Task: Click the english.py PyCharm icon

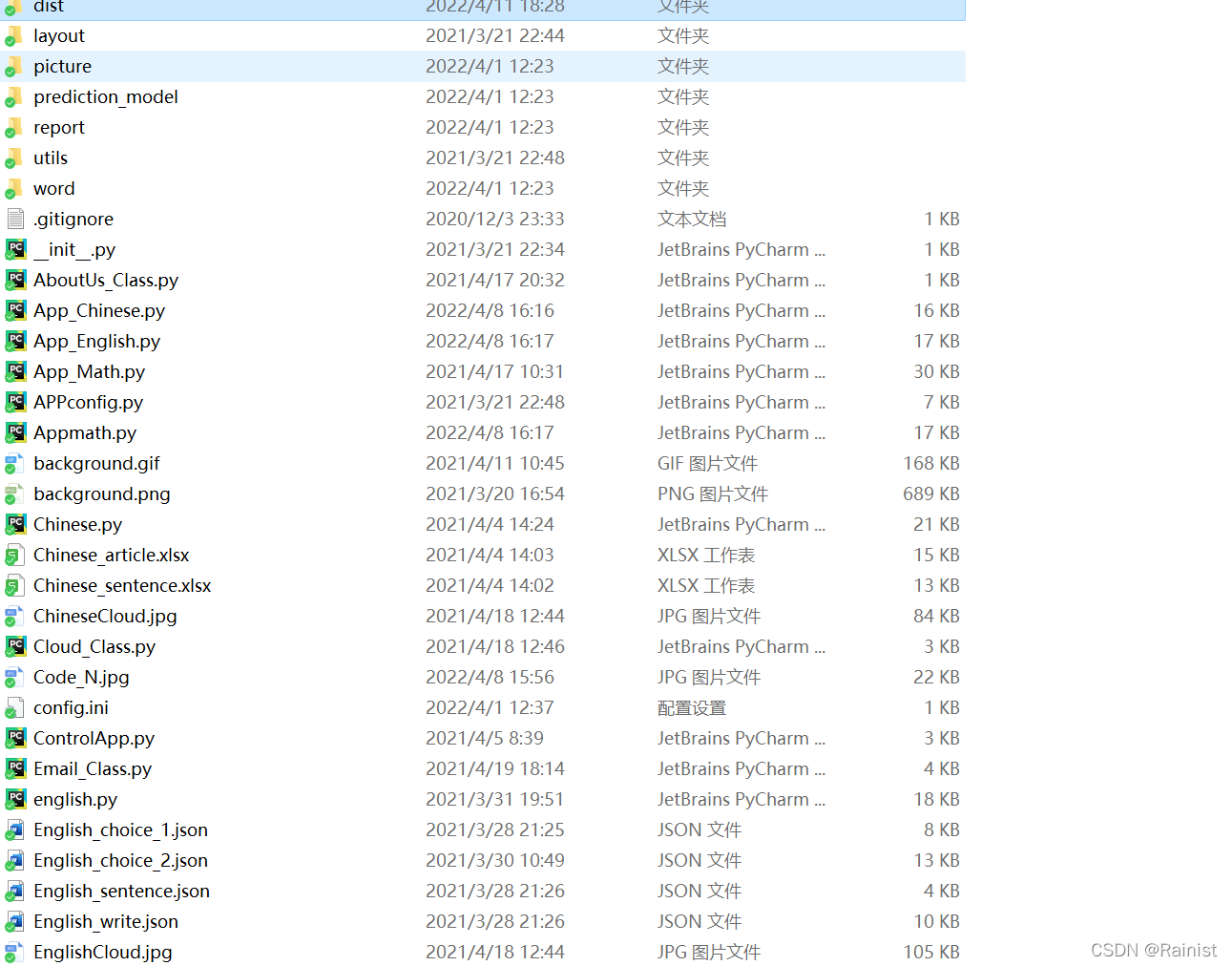Action: pos(14,800)
